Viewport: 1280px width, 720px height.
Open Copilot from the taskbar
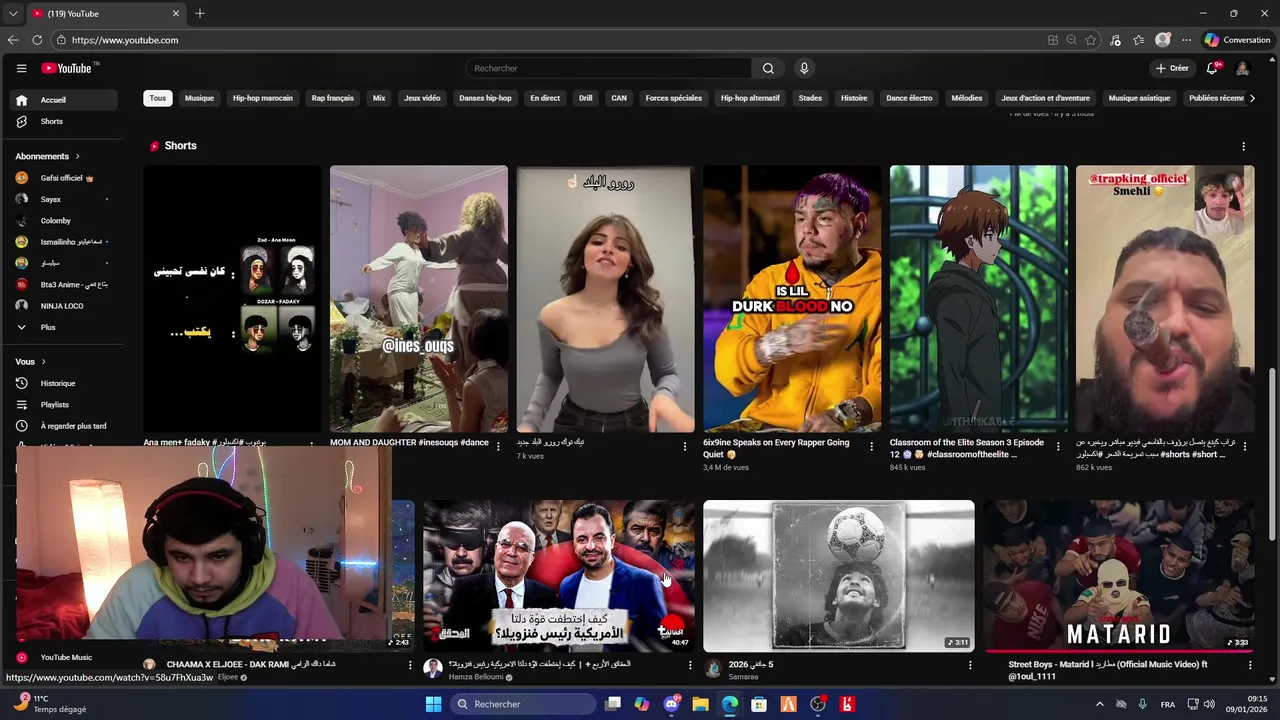pyautogui.click(x=642, y=704)
